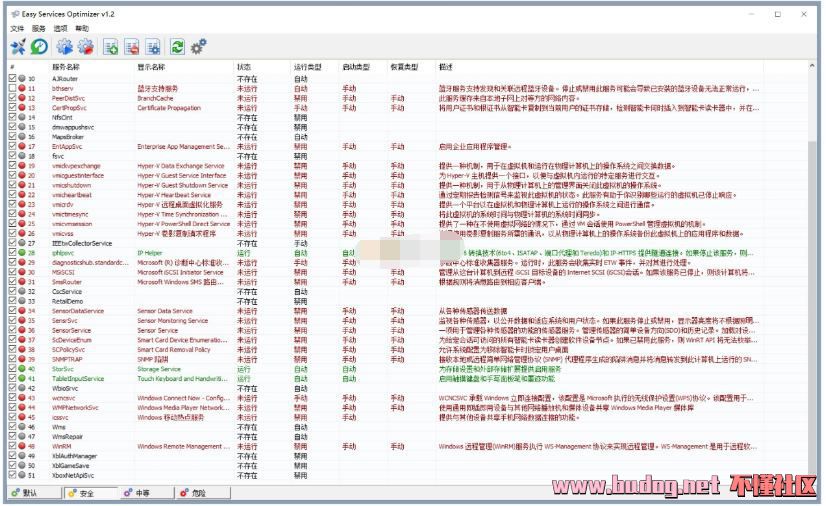The image size is (826, 506).
Task: Click the red status dot for icssvc
Action: (22, 417)
